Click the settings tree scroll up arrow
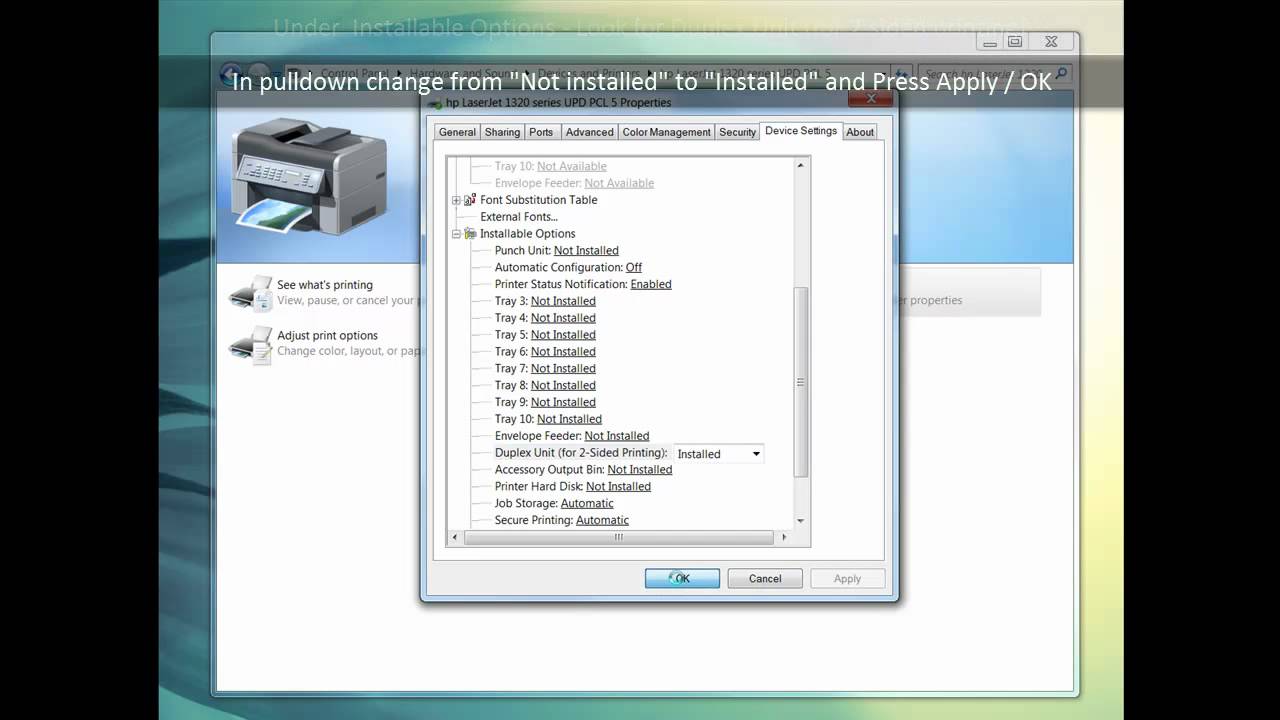The image size is (1280, 720). (x=800, y=165)
